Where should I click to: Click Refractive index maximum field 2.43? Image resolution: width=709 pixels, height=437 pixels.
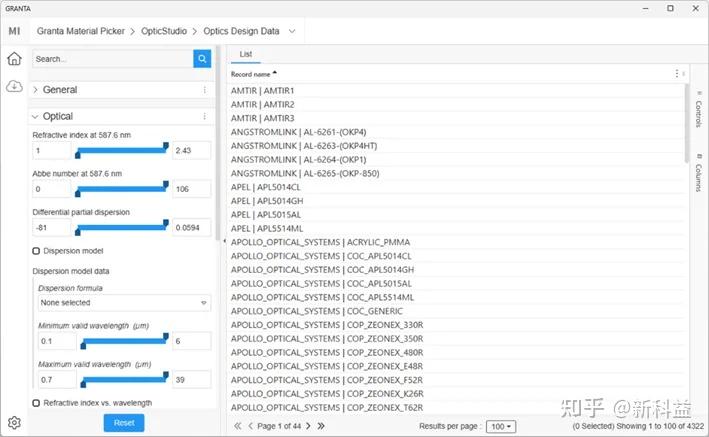click(x=191, y=151)
